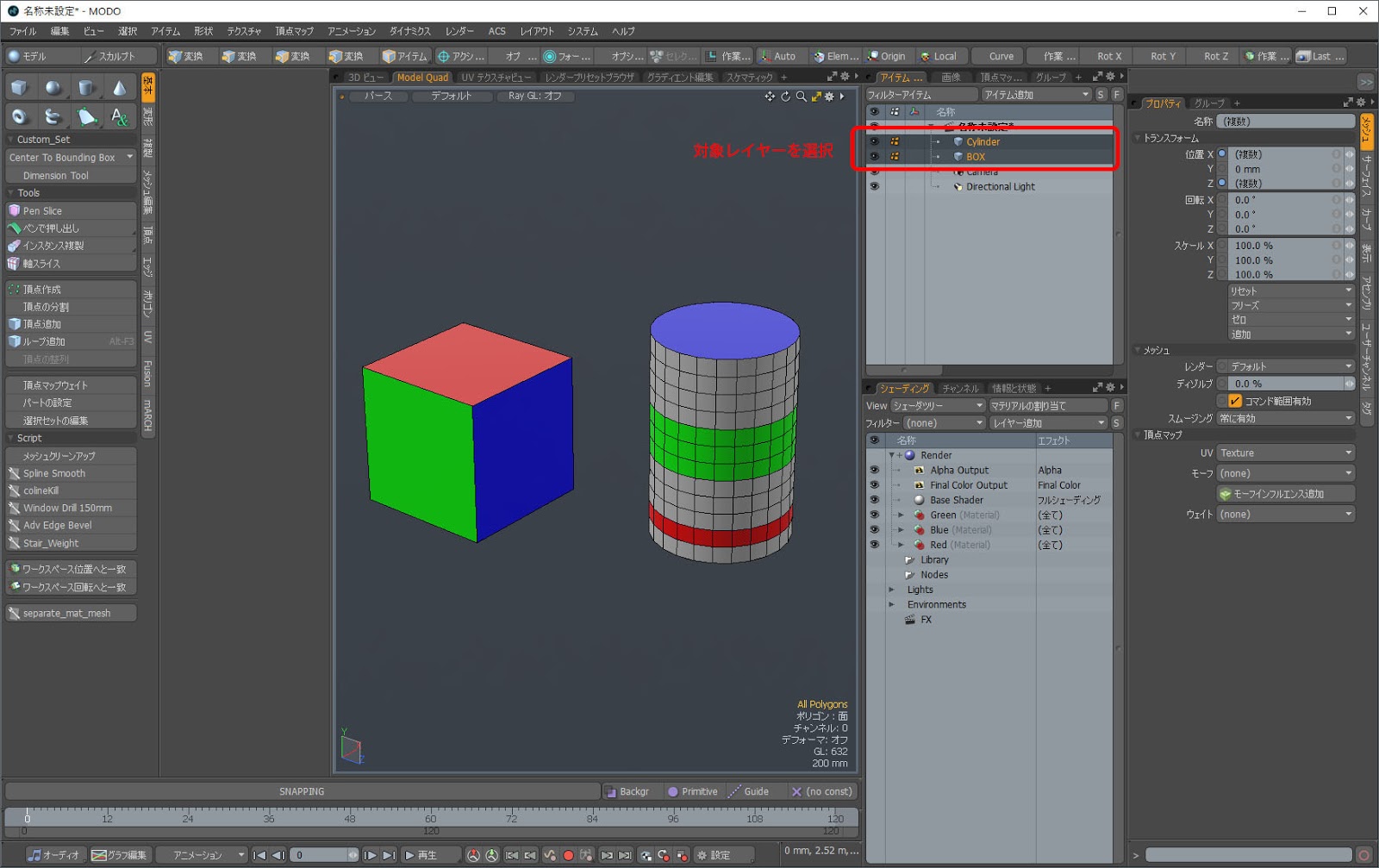Screen dimensions: 1379x868
Task: Click the Pen Slice tool
Action: 72,210
